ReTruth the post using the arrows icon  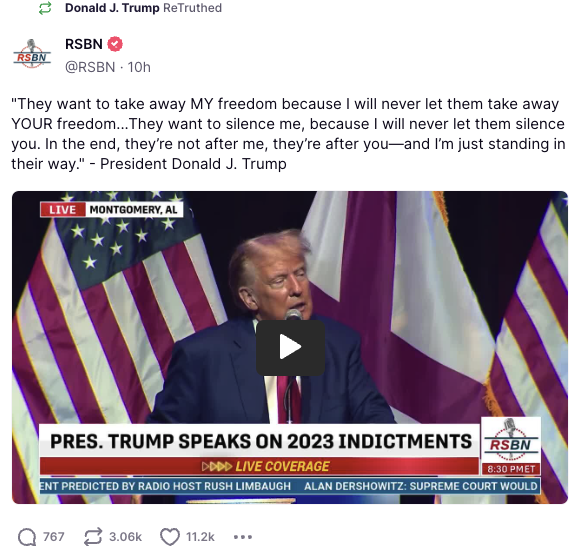[x=93, y=536]
